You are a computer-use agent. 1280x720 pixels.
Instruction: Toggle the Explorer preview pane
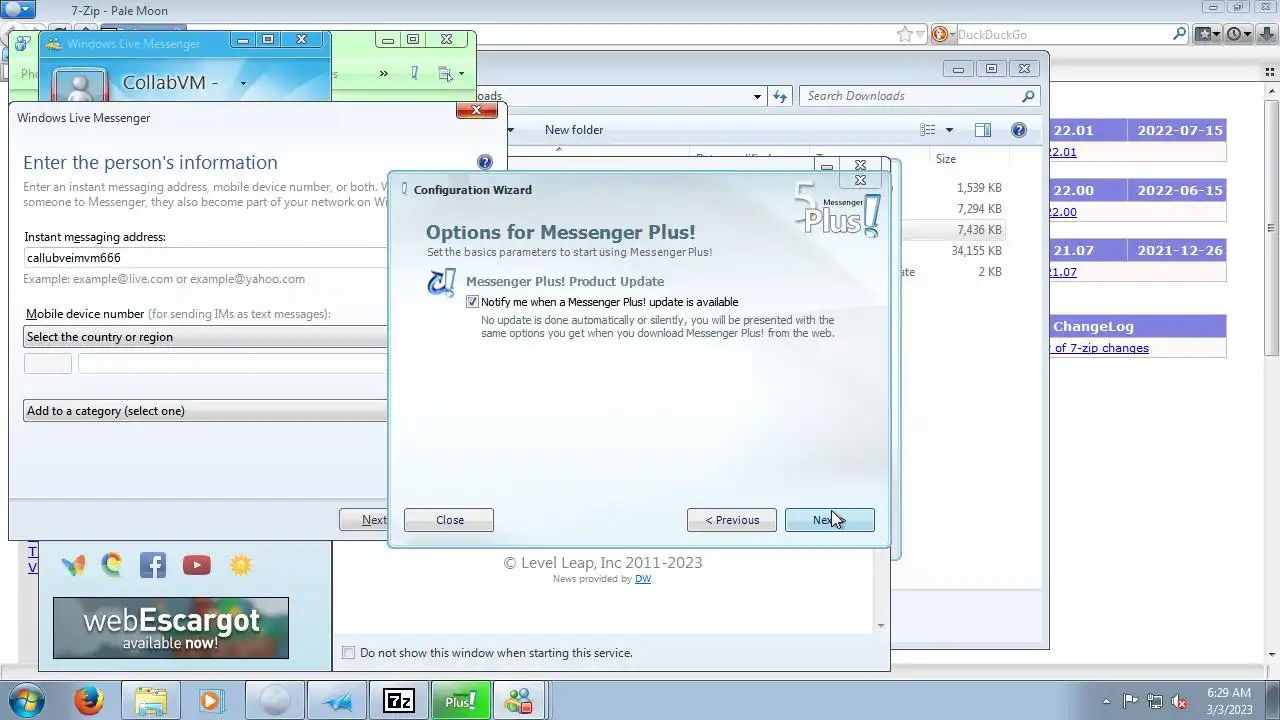(982, 130)
